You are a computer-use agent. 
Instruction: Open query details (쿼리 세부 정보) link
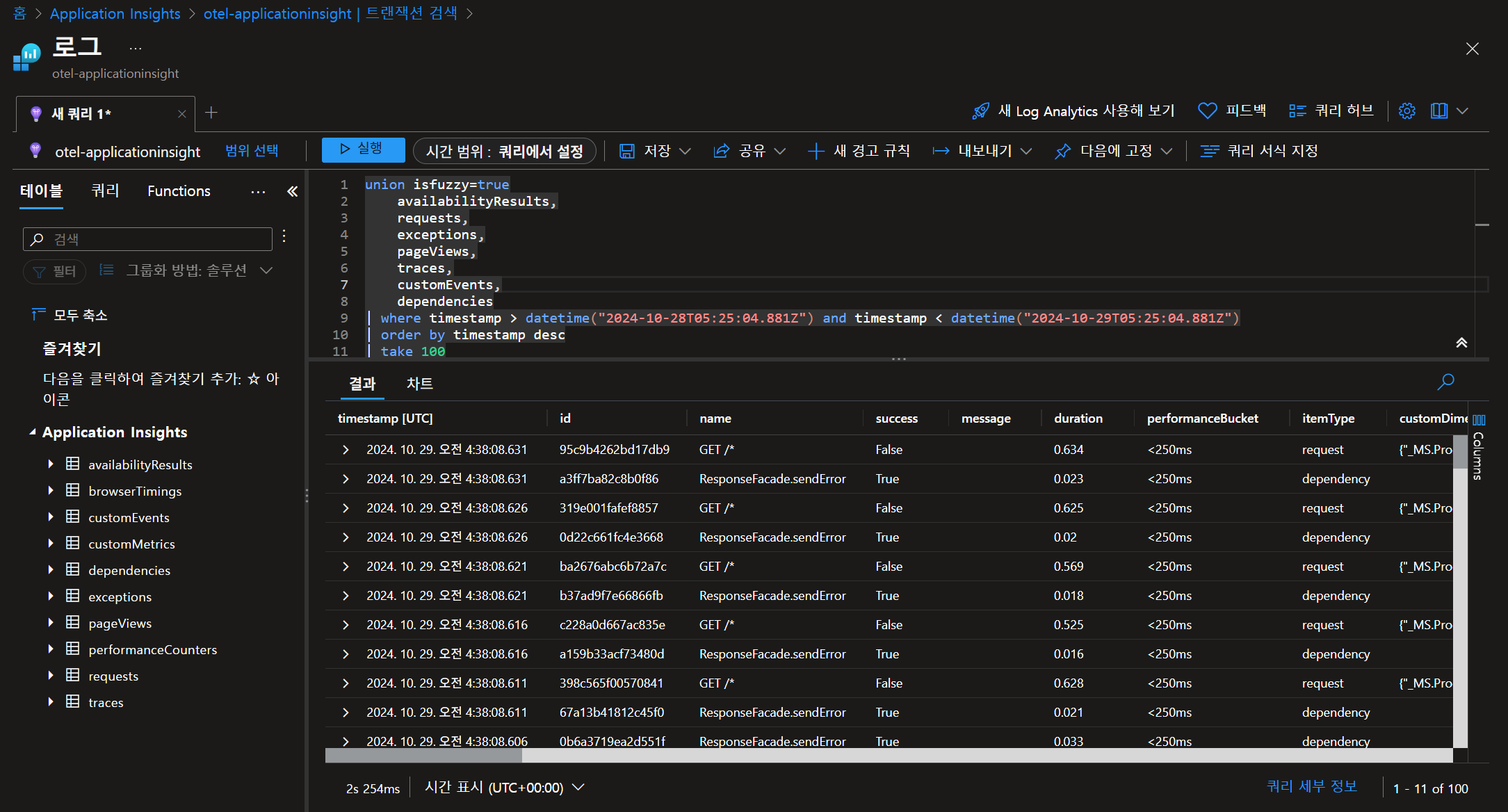[1311, 786]
